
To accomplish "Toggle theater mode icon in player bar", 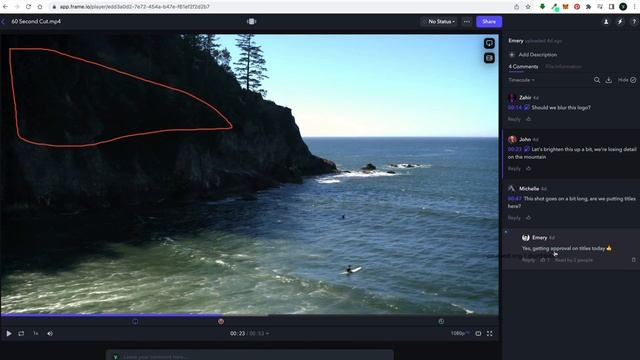I will tap(478, 333).
